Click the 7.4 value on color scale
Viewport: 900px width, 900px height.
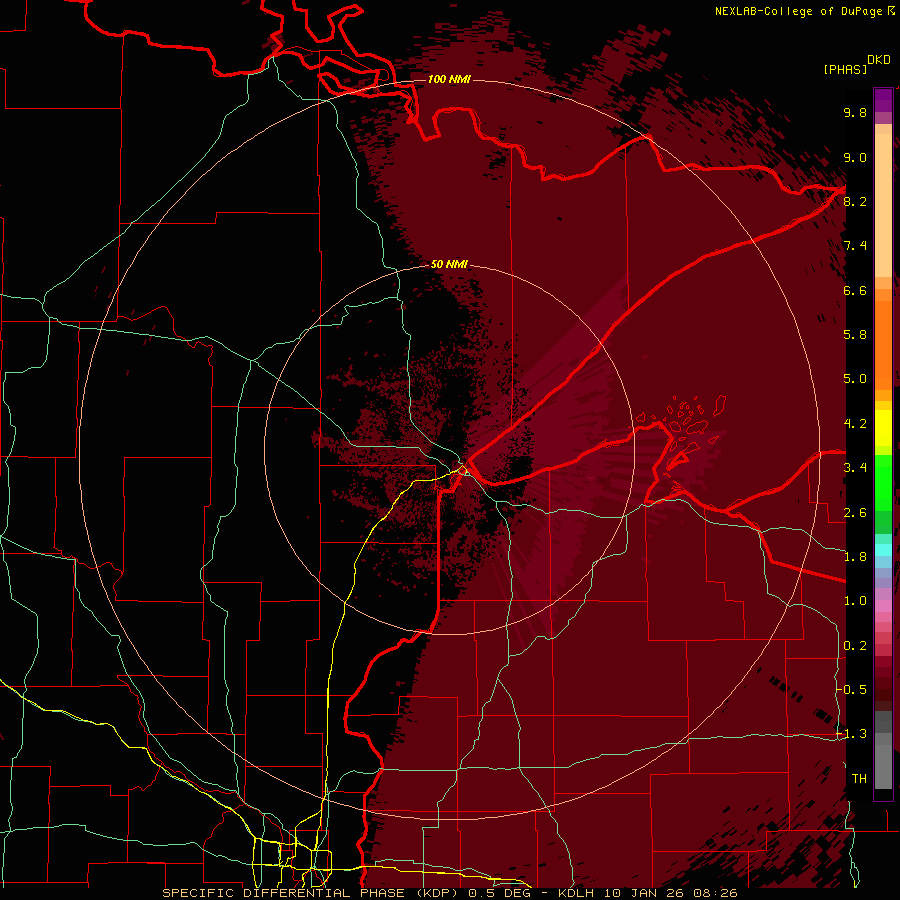point(855,246)
